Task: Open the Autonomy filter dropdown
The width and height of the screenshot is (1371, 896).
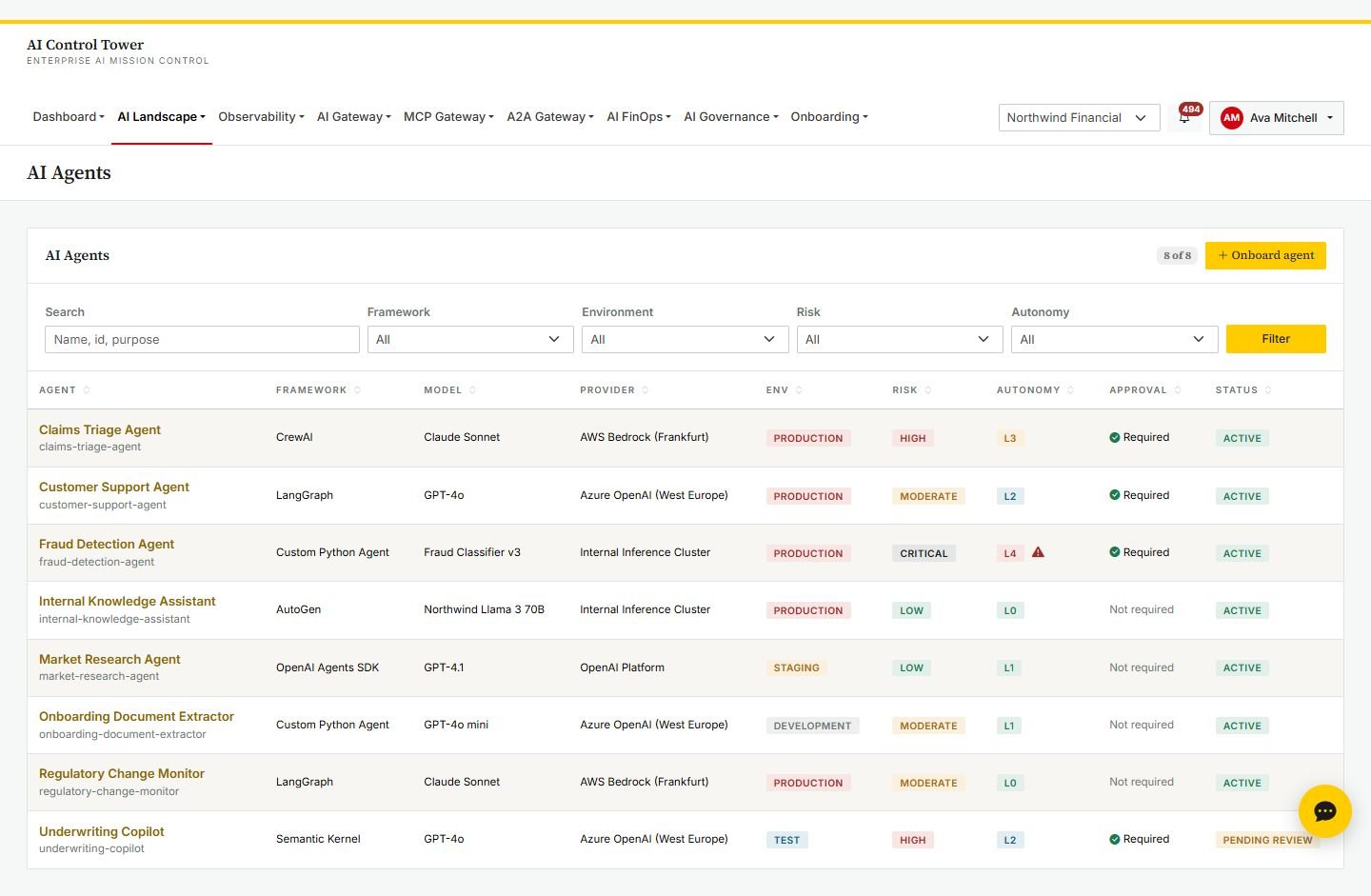Action: [1115, 340]
